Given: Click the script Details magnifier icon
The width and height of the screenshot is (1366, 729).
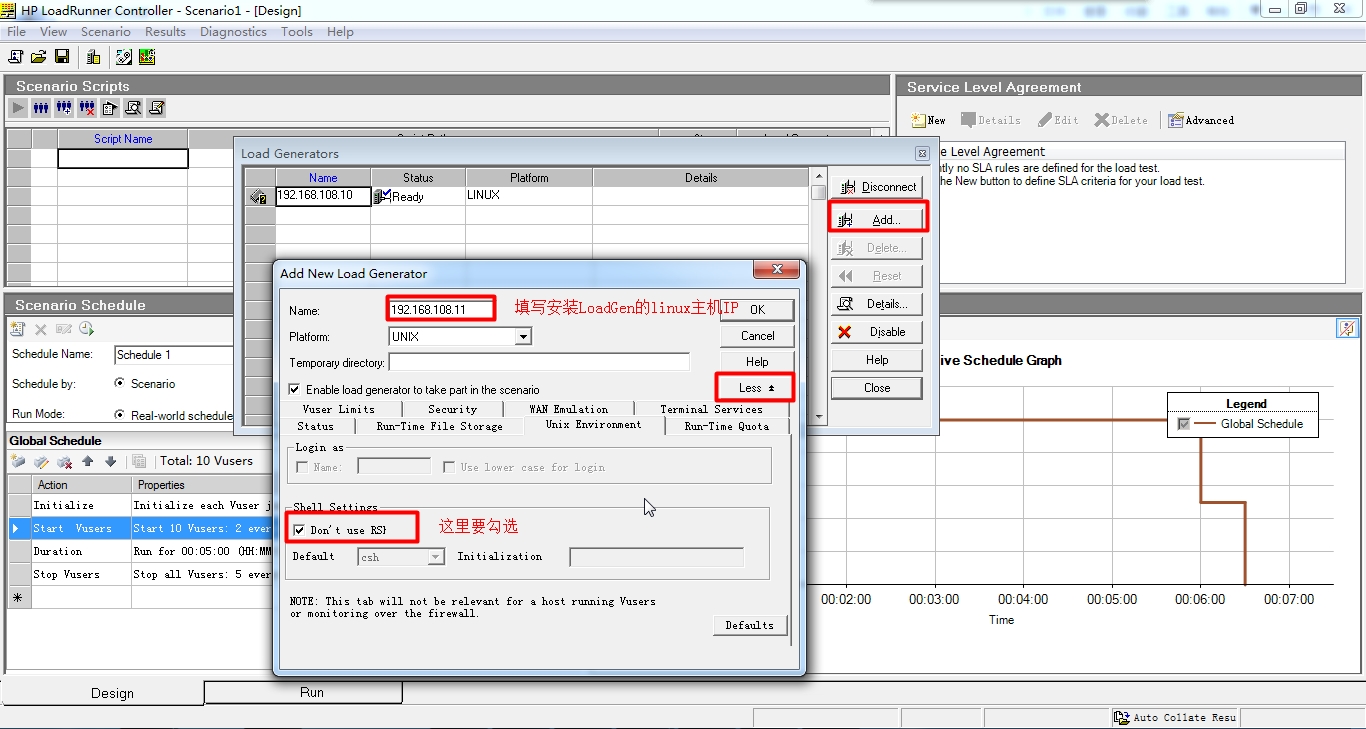Looking at the screenshot, I should (x=133, y=108).
